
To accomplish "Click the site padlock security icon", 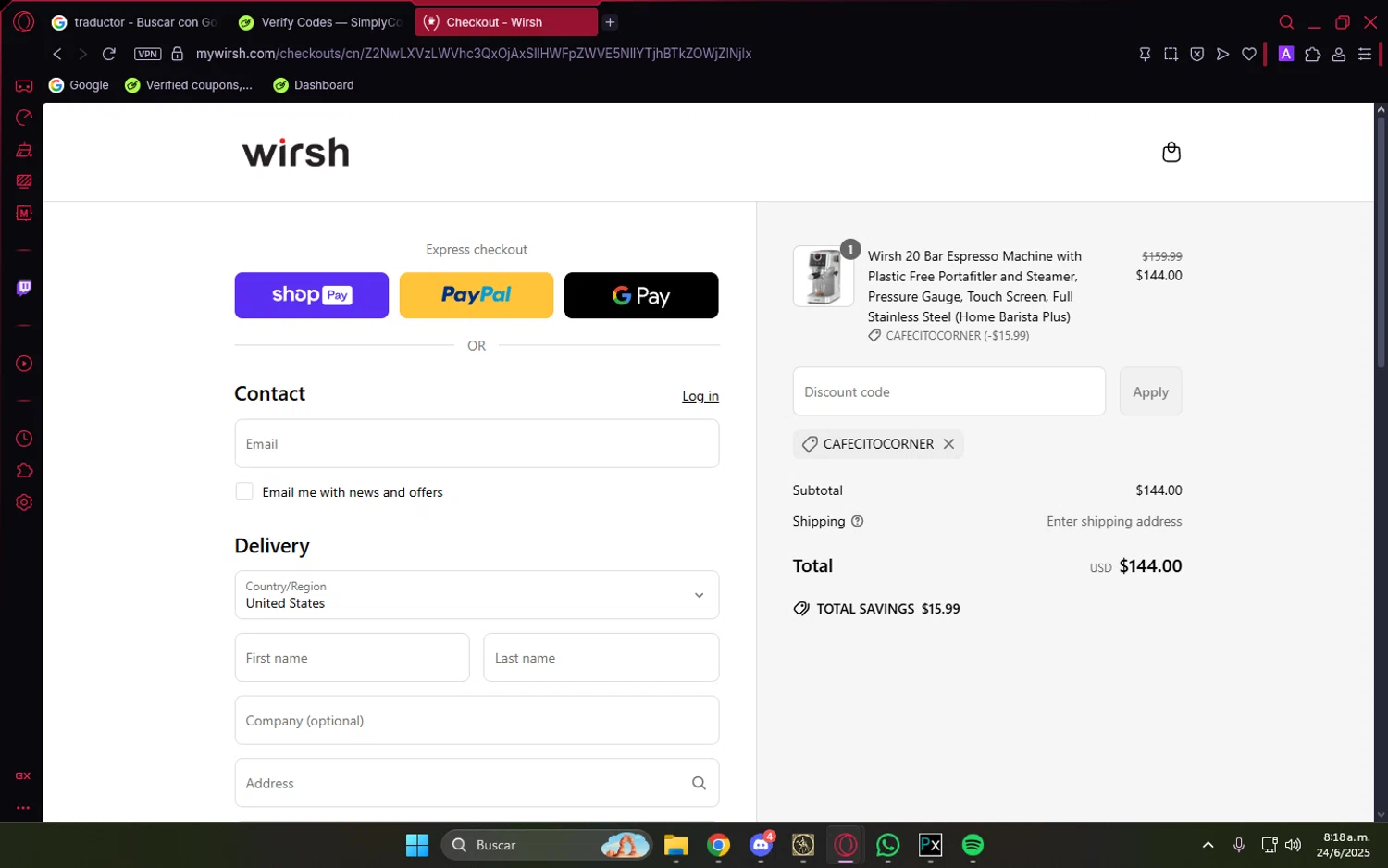I will 178,54.
